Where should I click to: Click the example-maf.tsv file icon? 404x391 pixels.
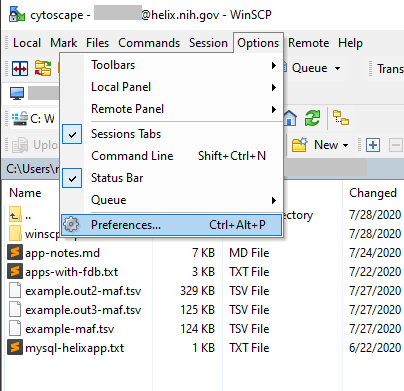[15, 329]
